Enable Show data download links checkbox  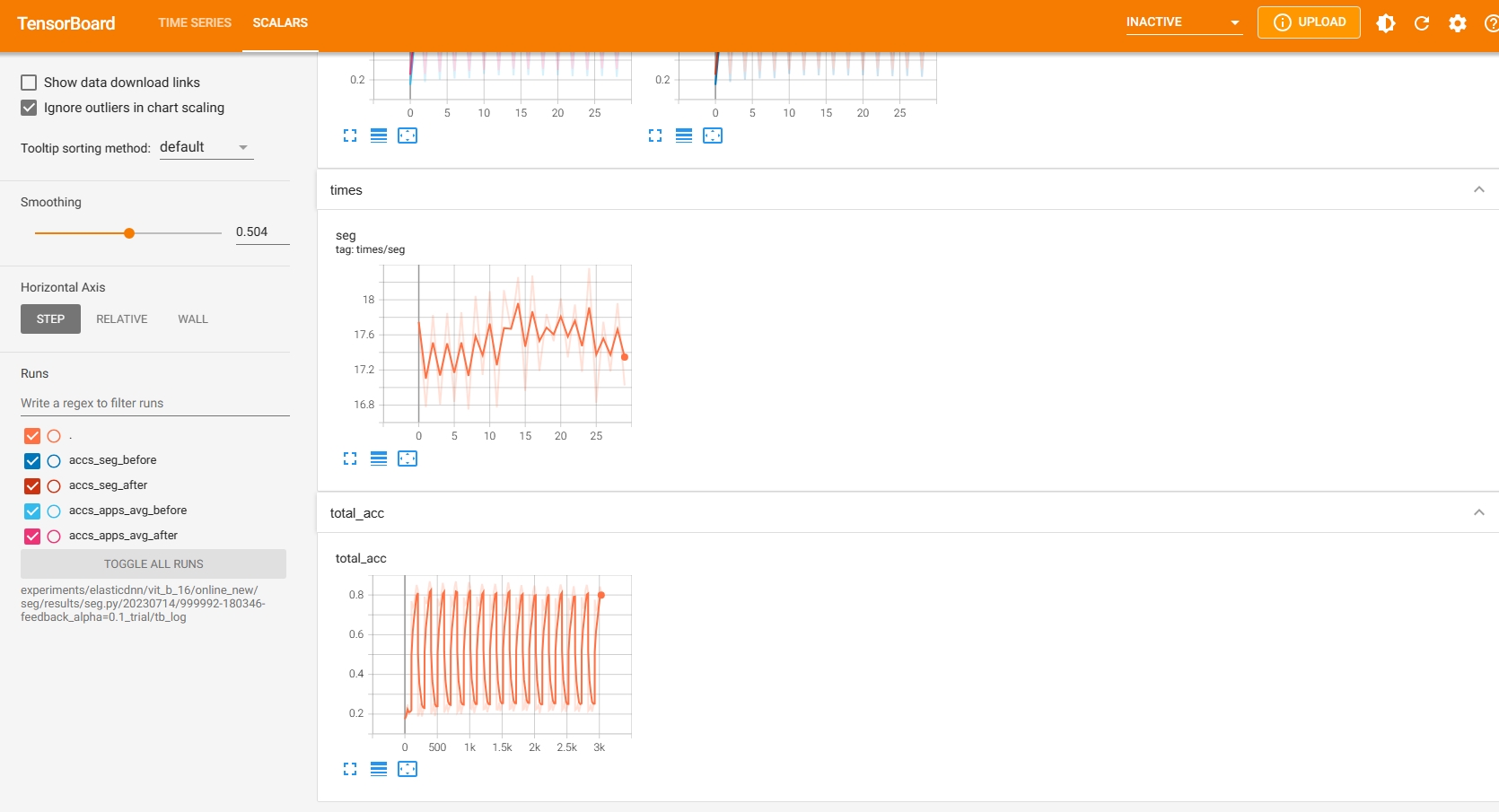29,83
